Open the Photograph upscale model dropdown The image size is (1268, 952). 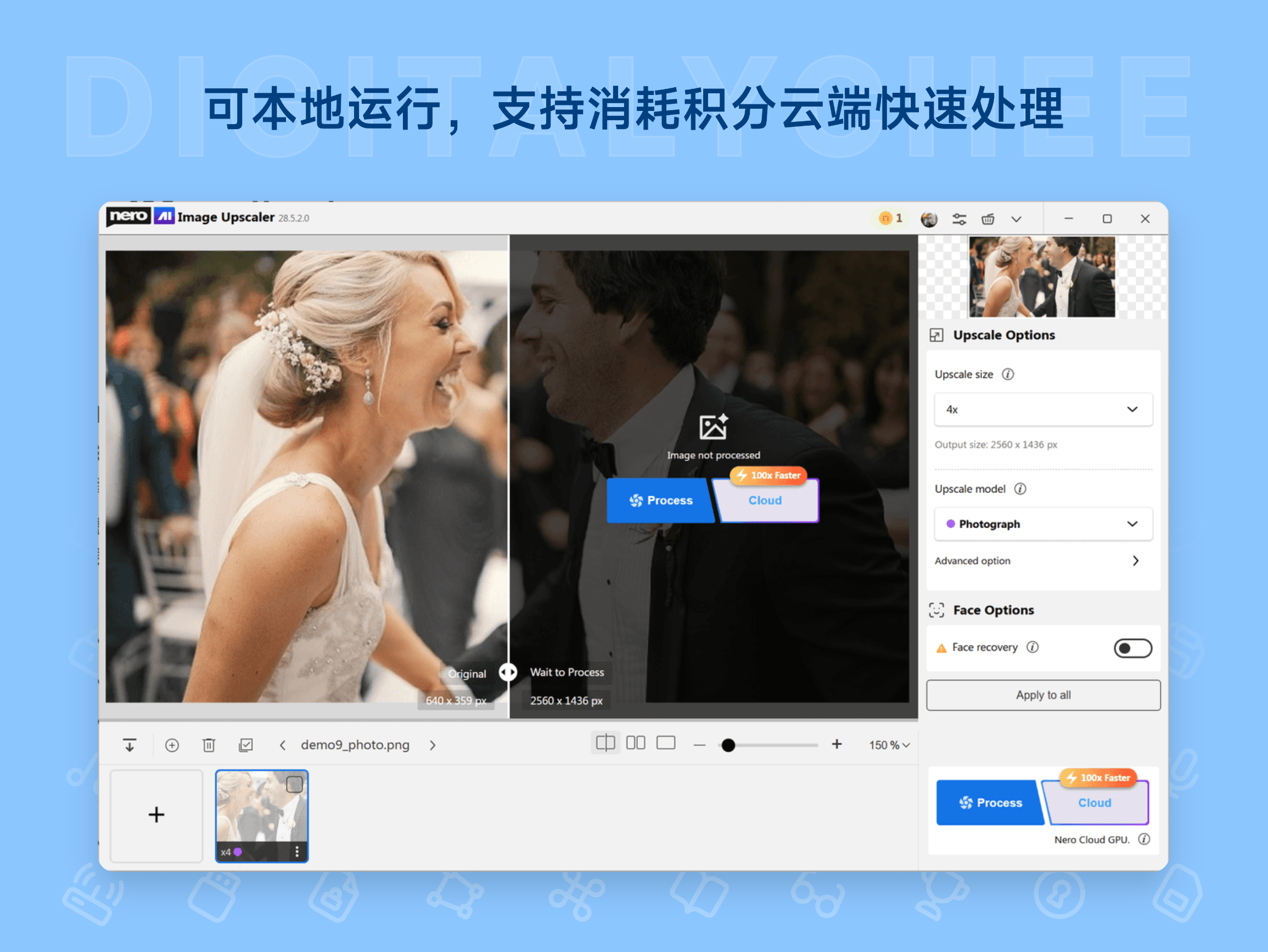point(1043,524)
